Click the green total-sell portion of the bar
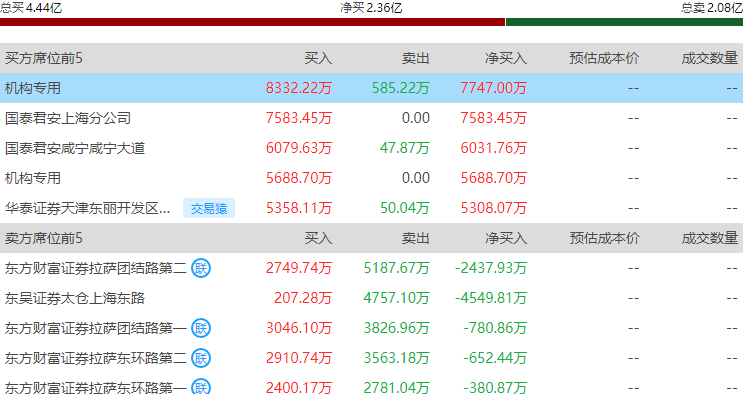743x394 pixels. [625, 22]
